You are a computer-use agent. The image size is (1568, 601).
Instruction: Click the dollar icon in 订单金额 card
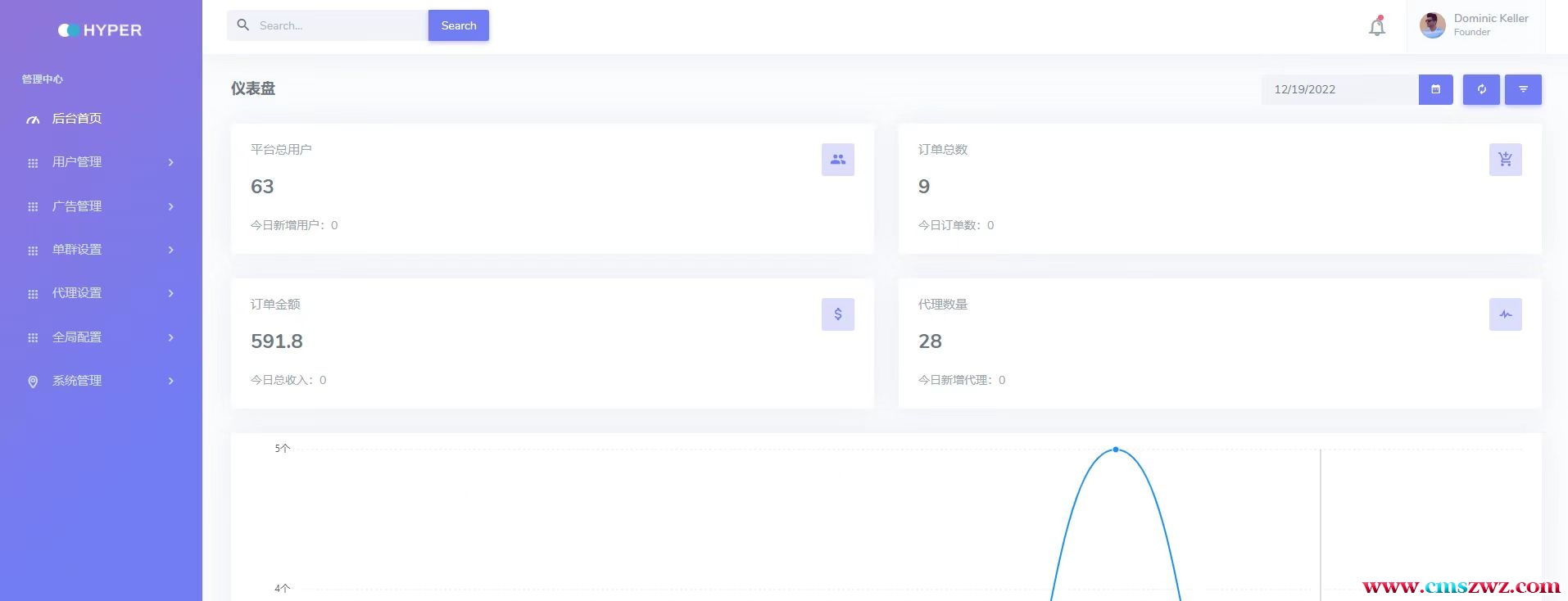coord(837,314)
